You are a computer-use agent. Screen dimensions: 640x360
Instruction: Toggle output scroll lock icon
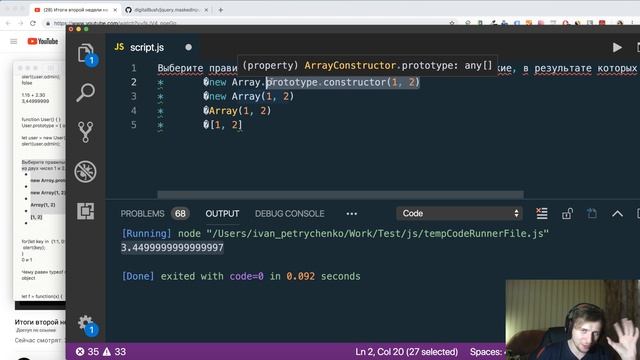click(x=567, y=213)
